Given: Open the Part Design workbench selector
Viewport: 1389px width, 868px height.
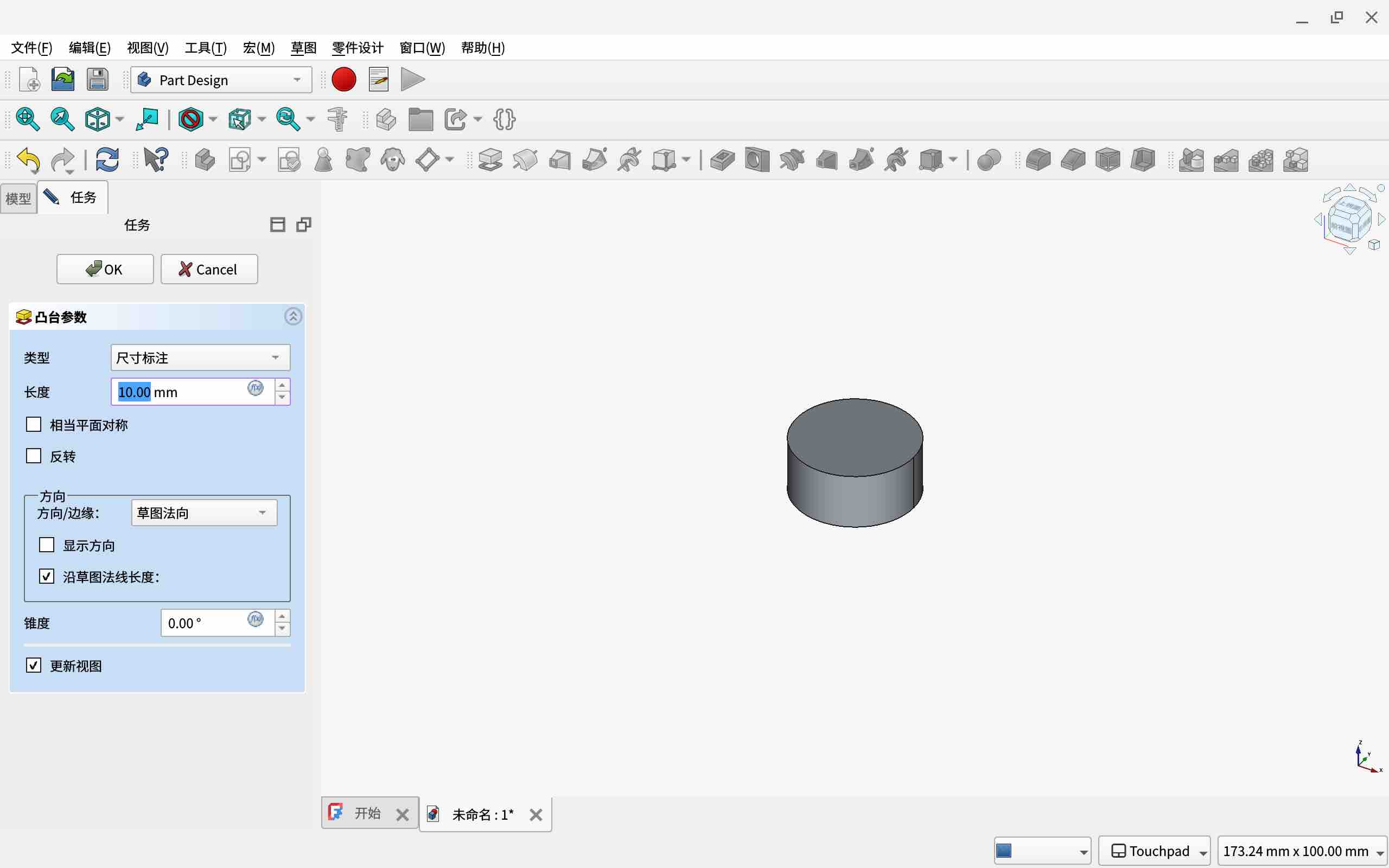Looking at the screenshot, I should 221,80.
